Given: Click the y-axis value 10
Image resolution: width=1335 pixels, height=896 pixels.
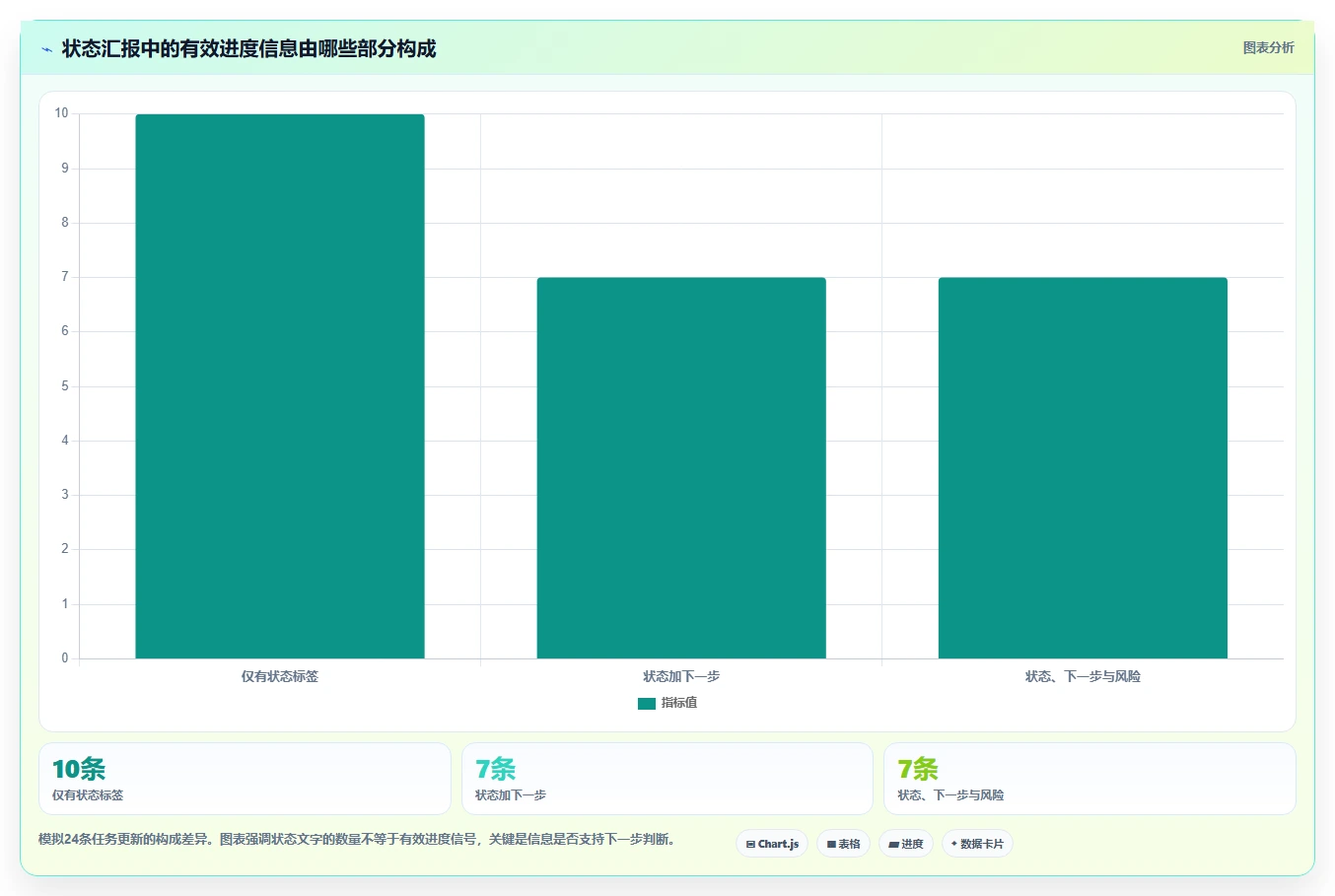Looking at the screenshot, I should pyautogui.click(x=62, y=113).
